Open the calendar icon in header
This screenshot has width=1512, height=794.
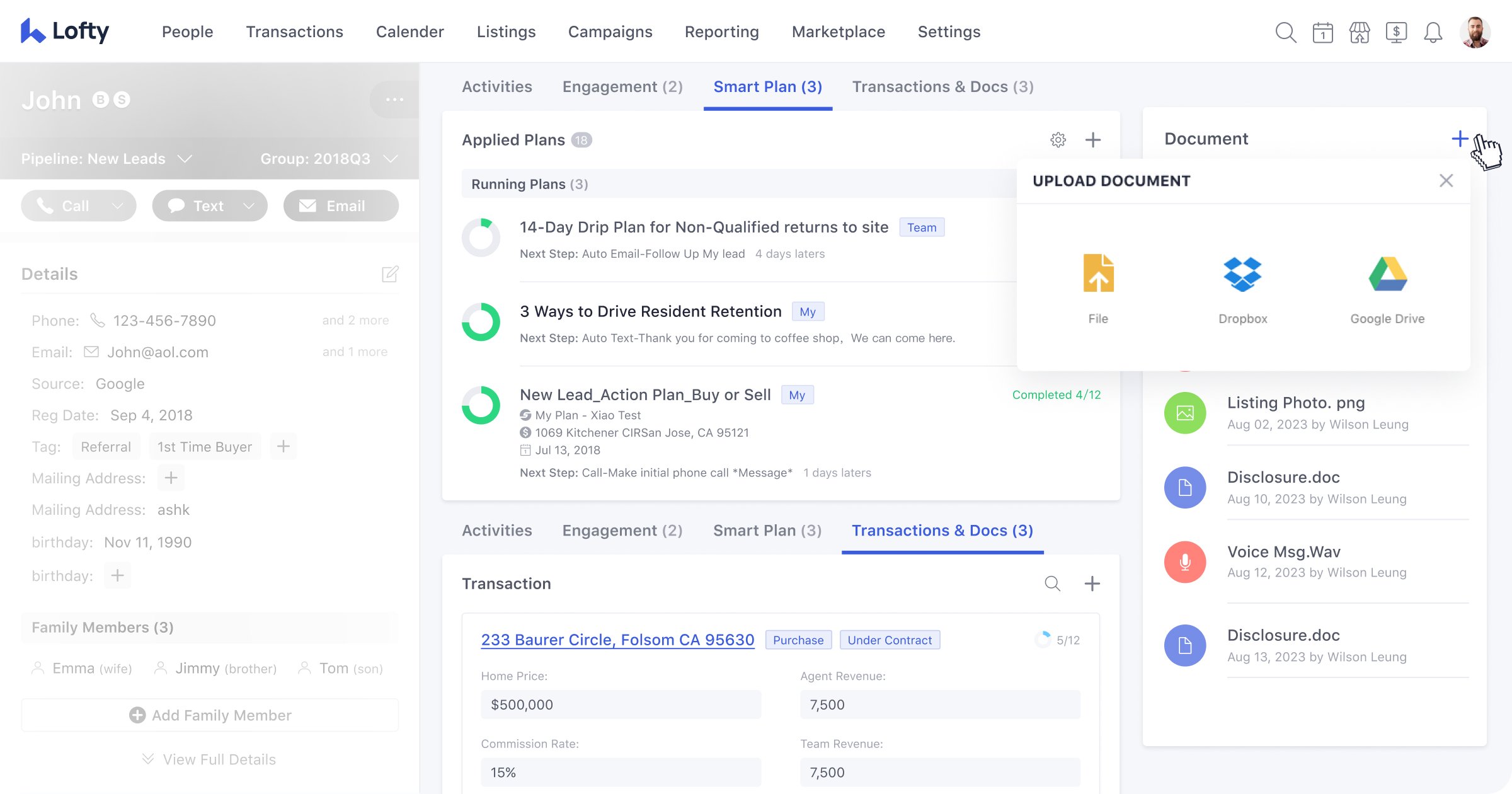coord(1322,32)
